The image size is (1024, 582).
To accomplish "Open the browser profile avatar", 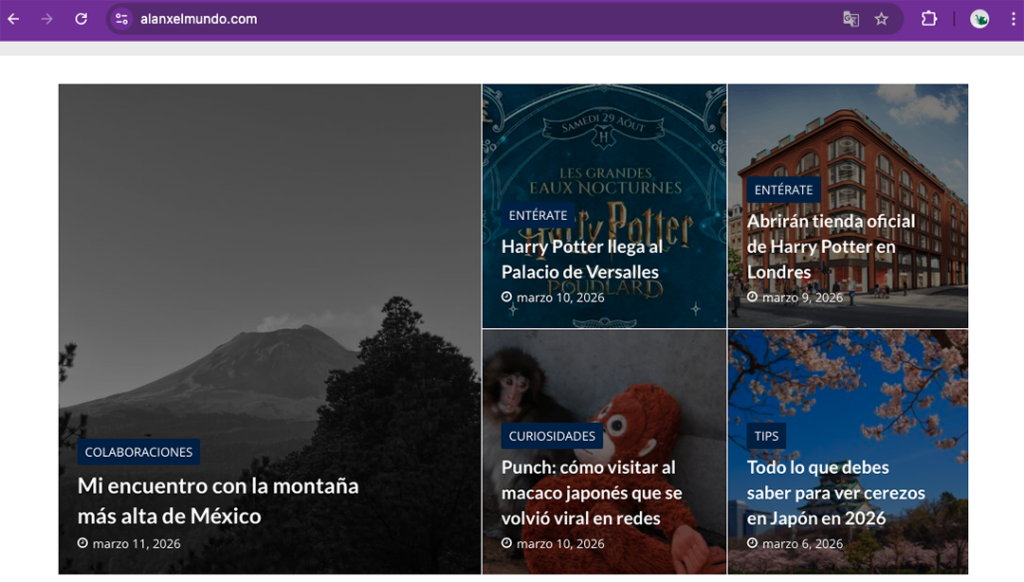I will [x=979, y=19].
